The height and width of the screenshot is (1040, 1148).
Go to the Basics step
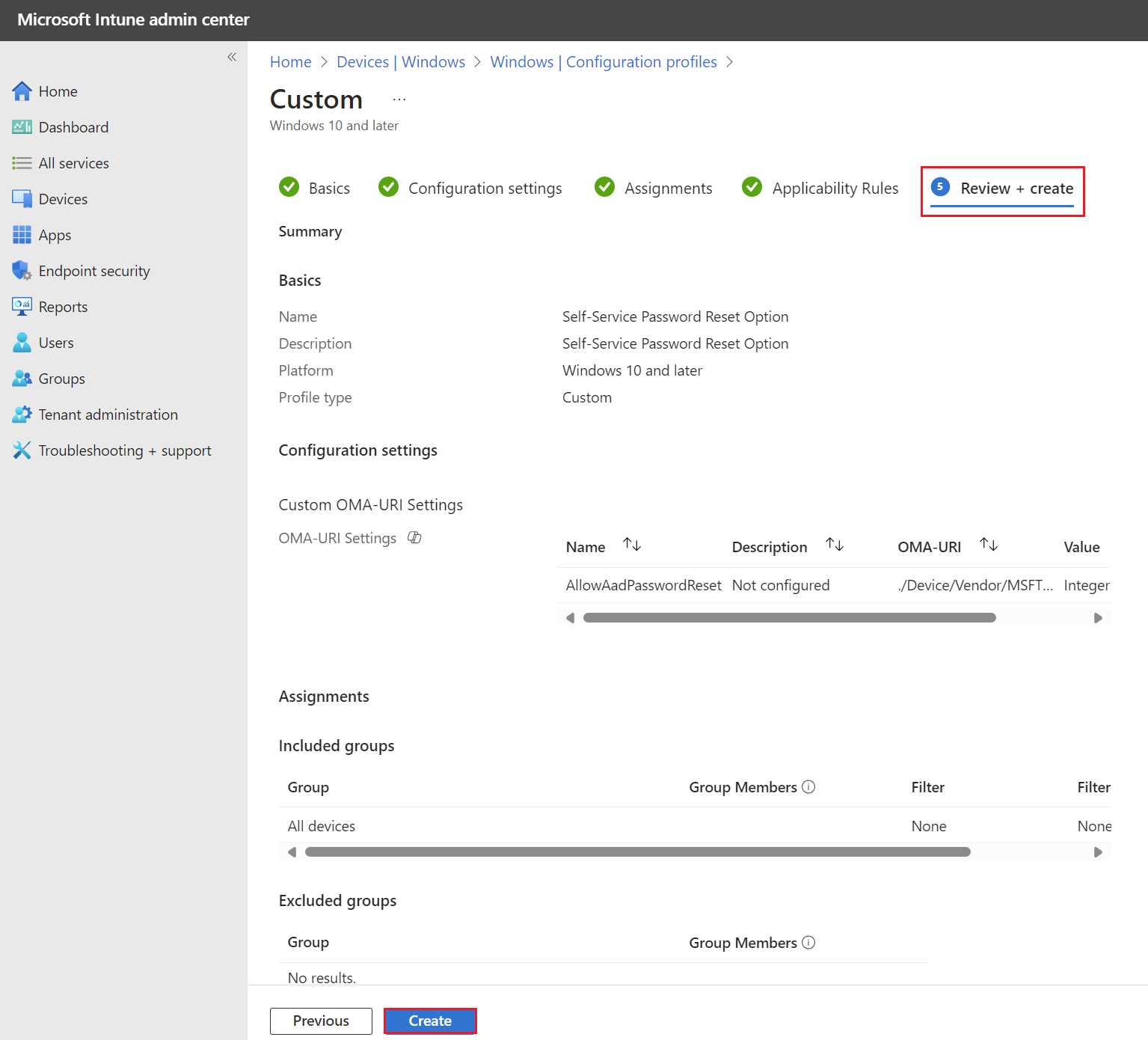pyautogui.click(x=314, y=188)
